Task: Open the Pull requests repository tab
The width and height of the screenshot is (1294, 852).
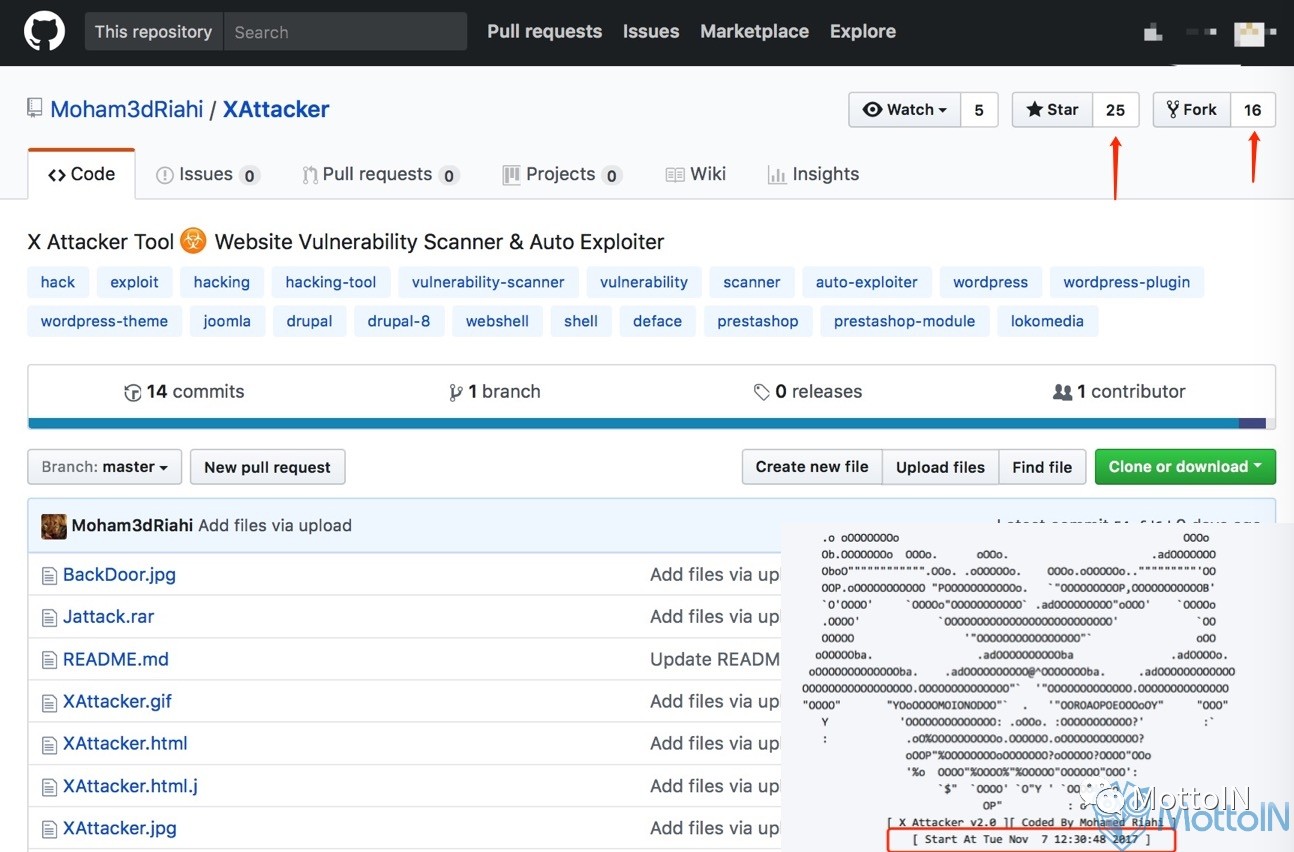Action: coord(380,174)
